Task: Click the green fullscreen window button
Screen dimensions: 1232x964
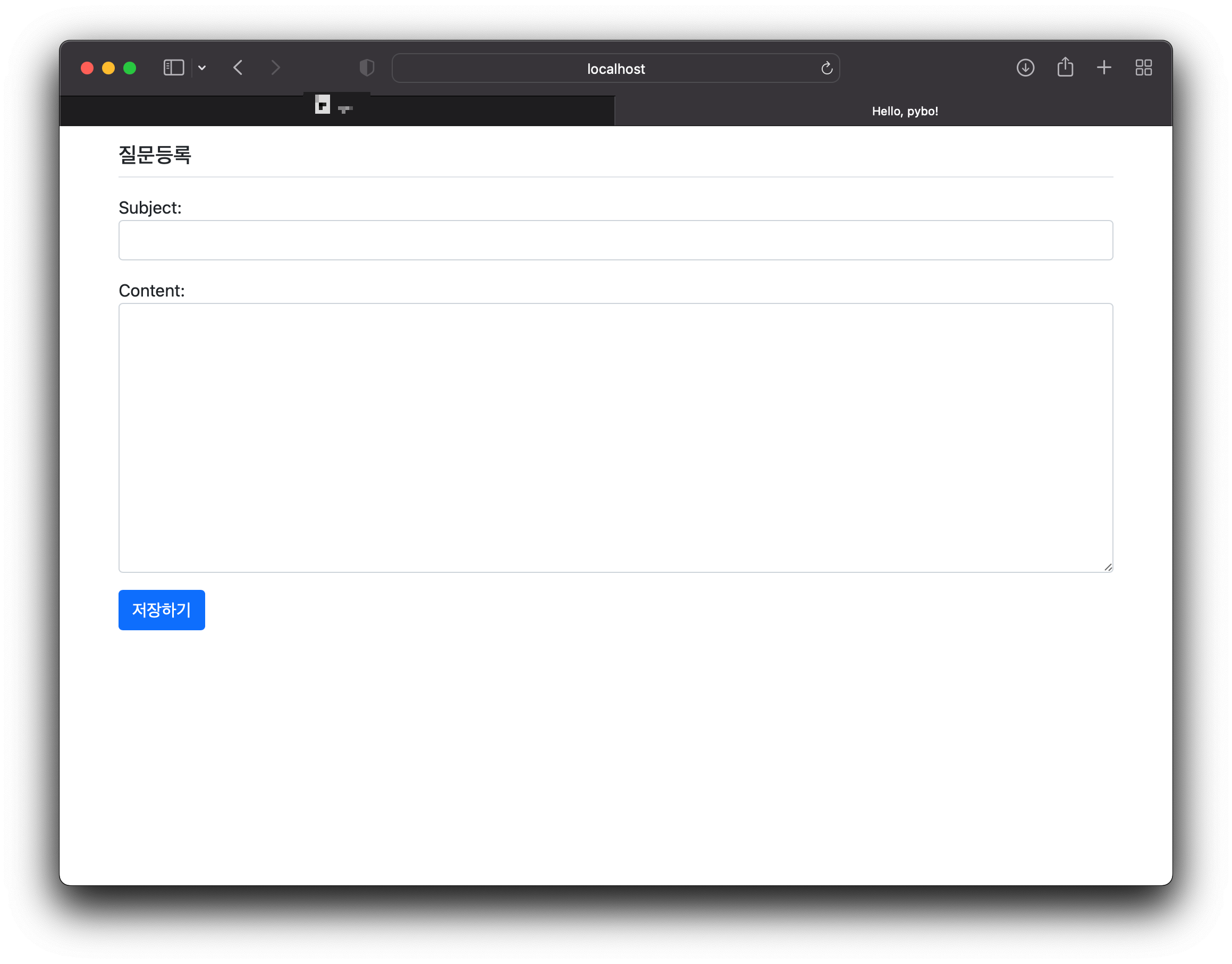Action: click(x=130, y=69)
